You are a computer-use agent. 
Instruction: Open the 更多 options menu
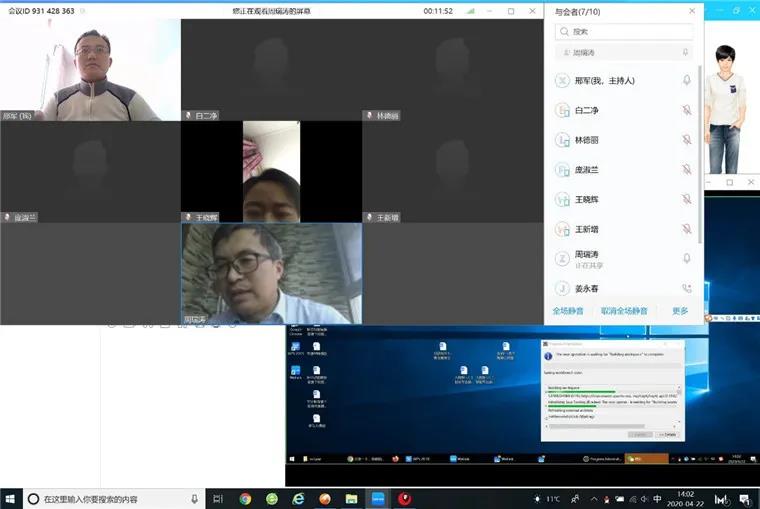click(680, 311)
